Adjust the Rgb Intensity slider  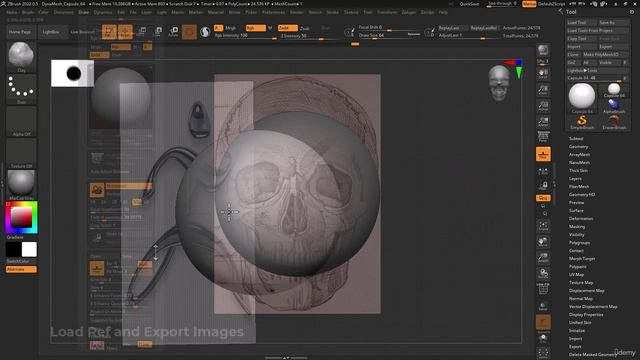coord(246,36)
